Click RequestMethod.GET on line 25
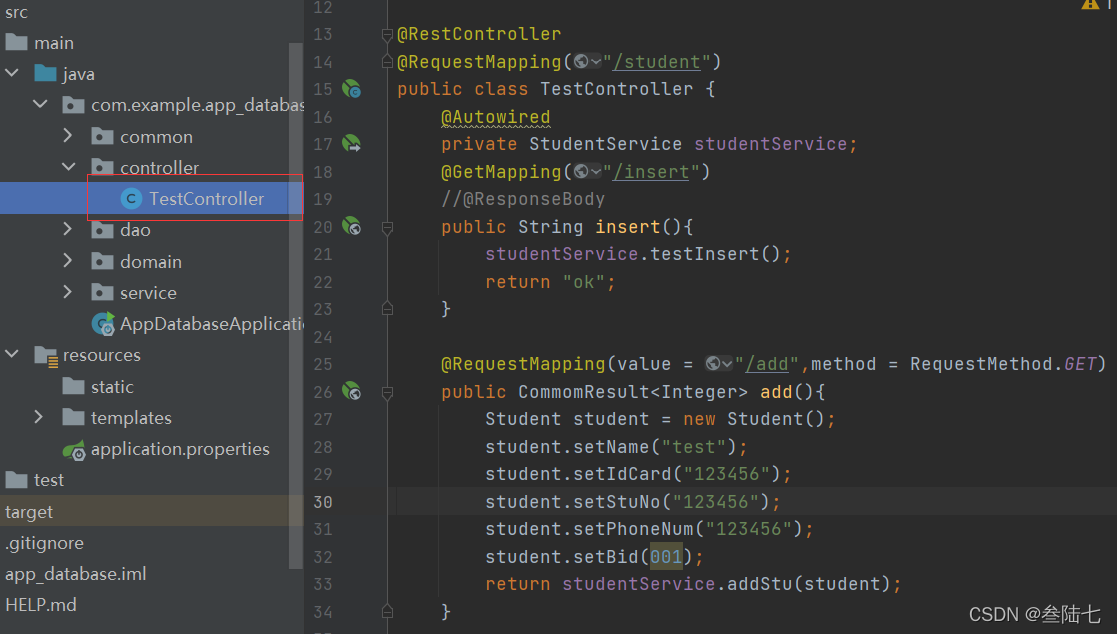 (1003, 364)
